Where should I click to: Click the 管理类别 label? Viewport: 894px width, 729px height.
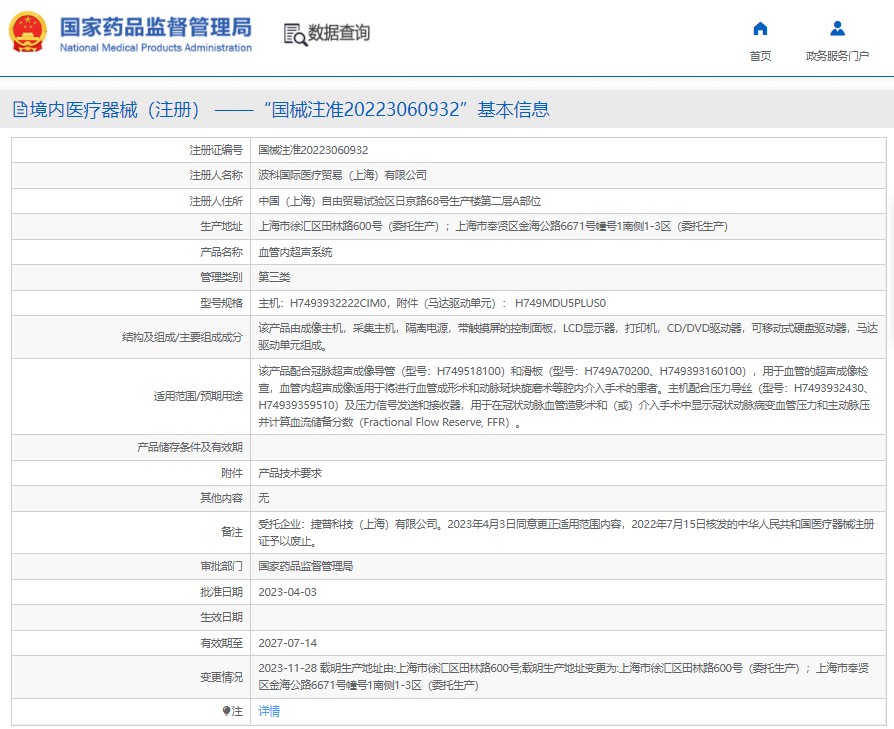(x=221, y=277)
